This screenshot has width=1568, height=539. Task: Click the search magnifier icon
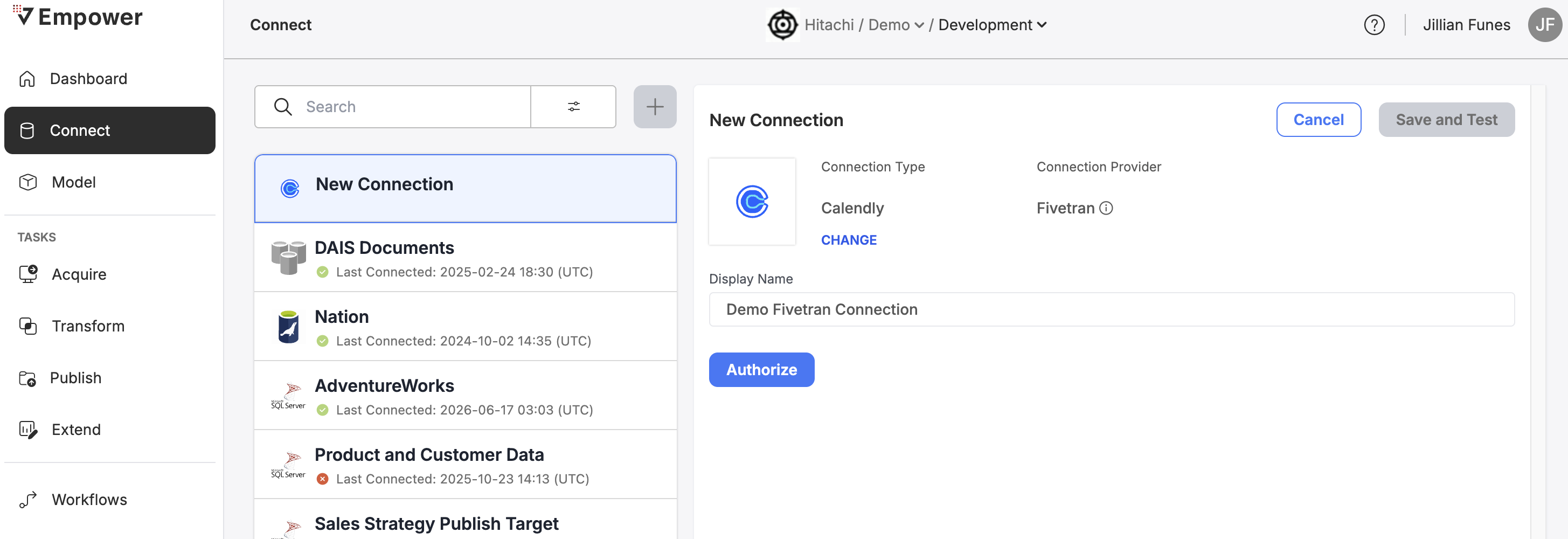pyautogui.click(x=283, y=107)
